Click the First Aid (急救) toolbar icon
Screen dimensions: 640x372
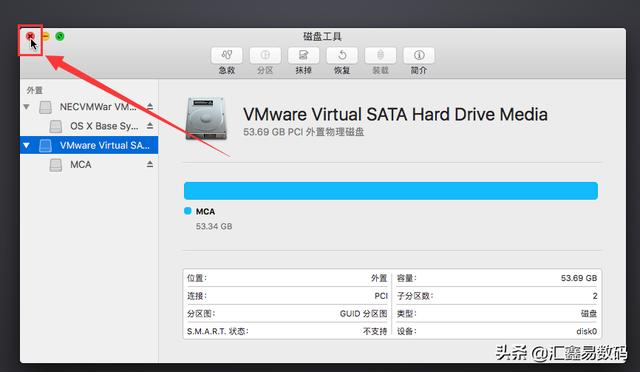227,55
